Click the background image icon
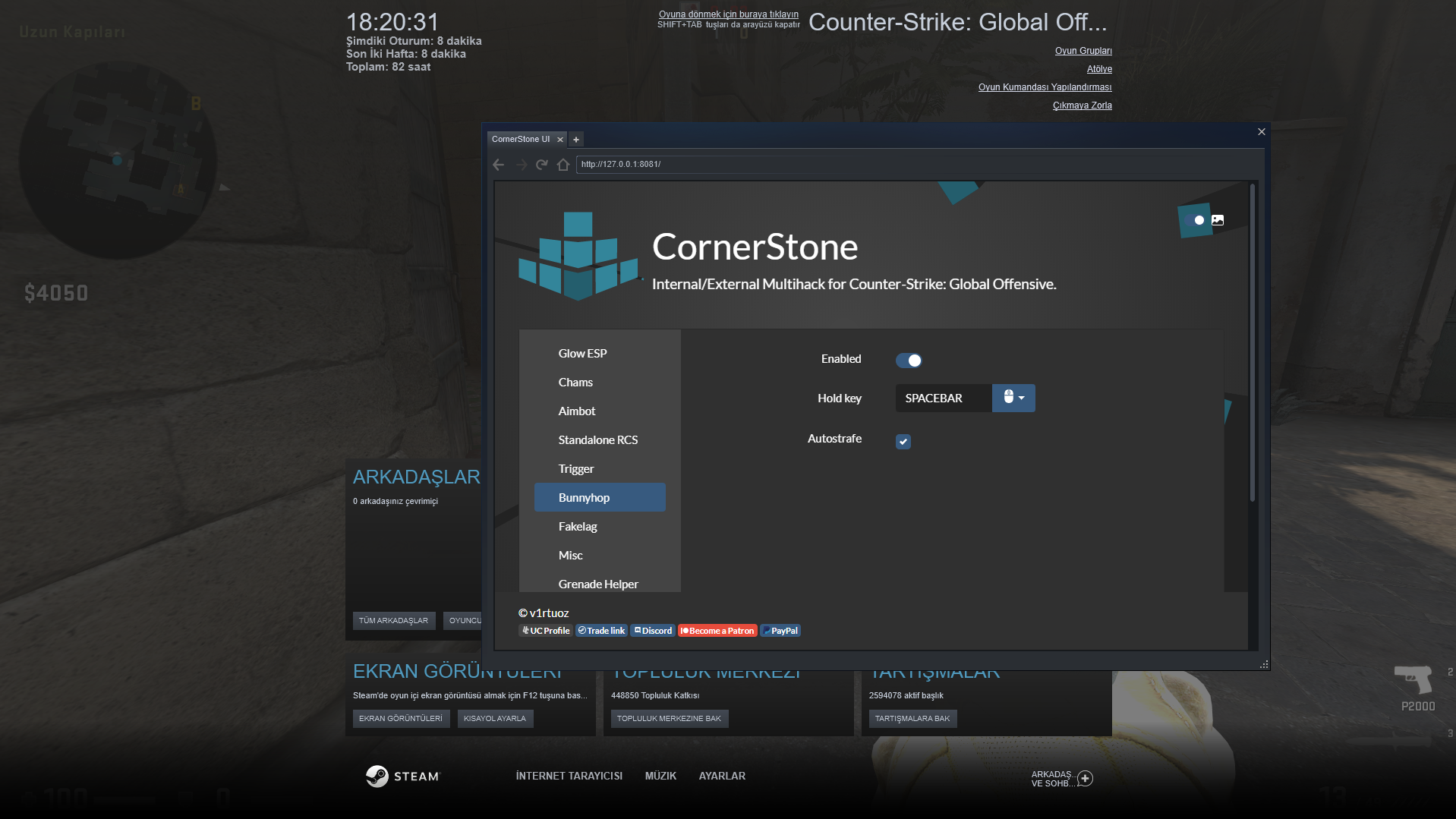Image resolution: width=1456 pixels, height=819 pixels. 1218,220
